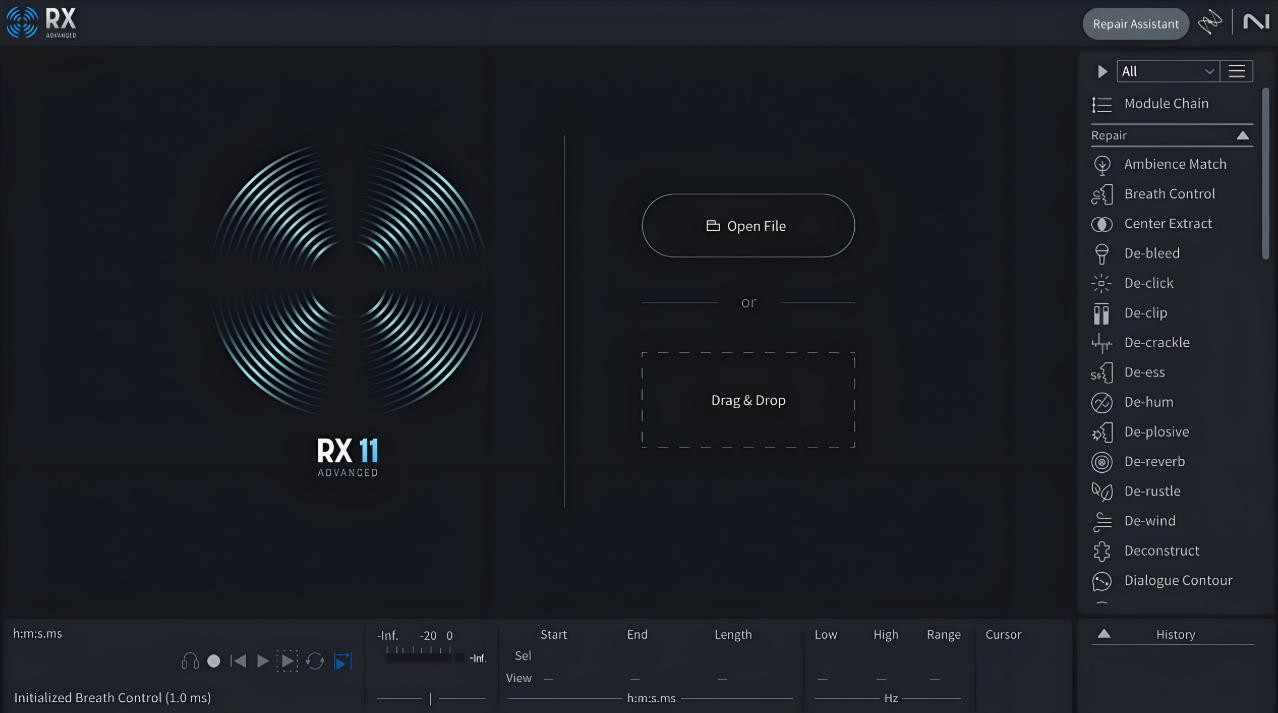Click the De-wind module icon
Viewport: 1278px width, 713px height.
click(1101, 521)
